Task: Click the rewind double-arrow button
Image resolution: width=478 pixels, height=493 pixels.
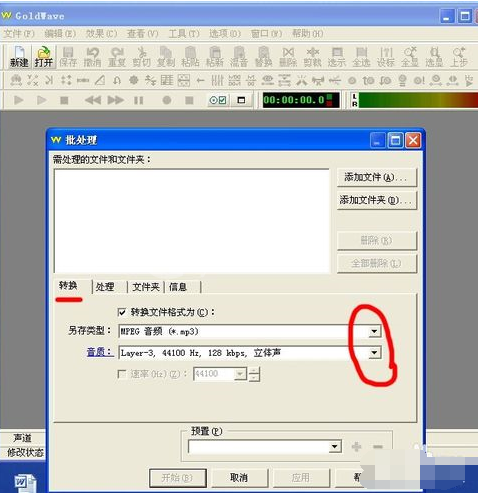Action: click(93, 100)
